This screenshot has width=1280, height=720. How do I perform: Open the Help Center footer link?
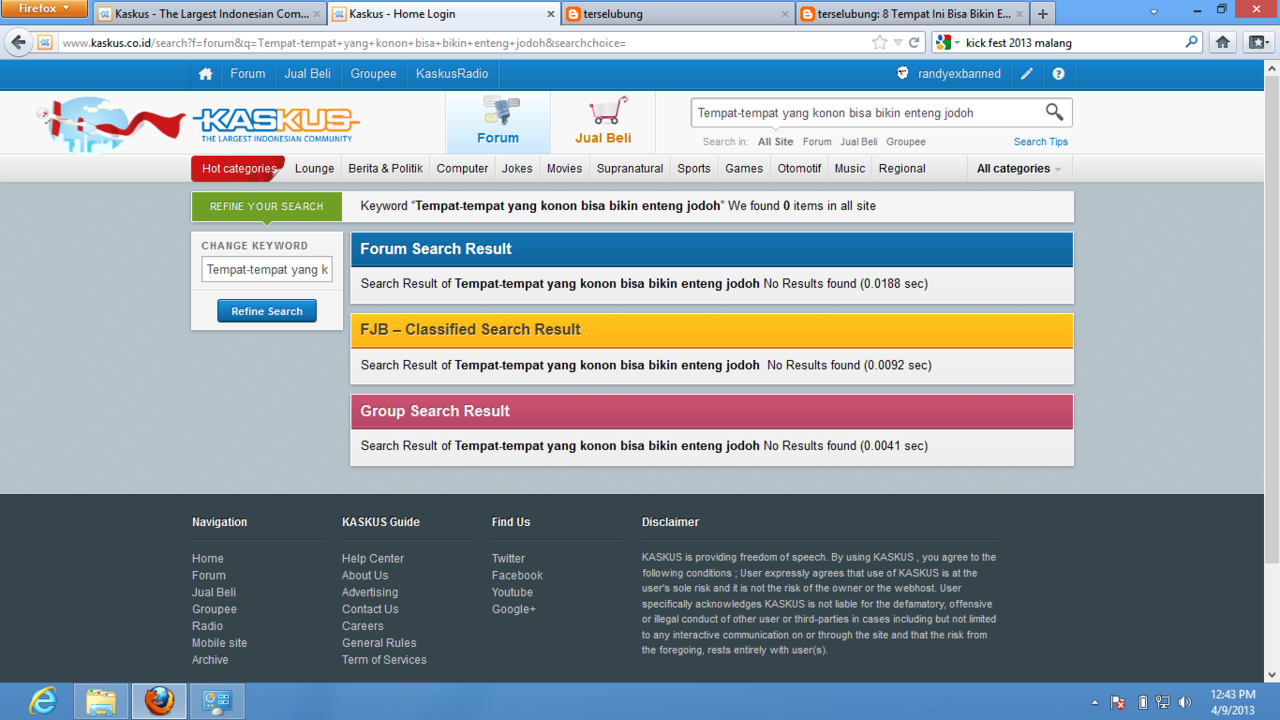(x=373, y=559)
